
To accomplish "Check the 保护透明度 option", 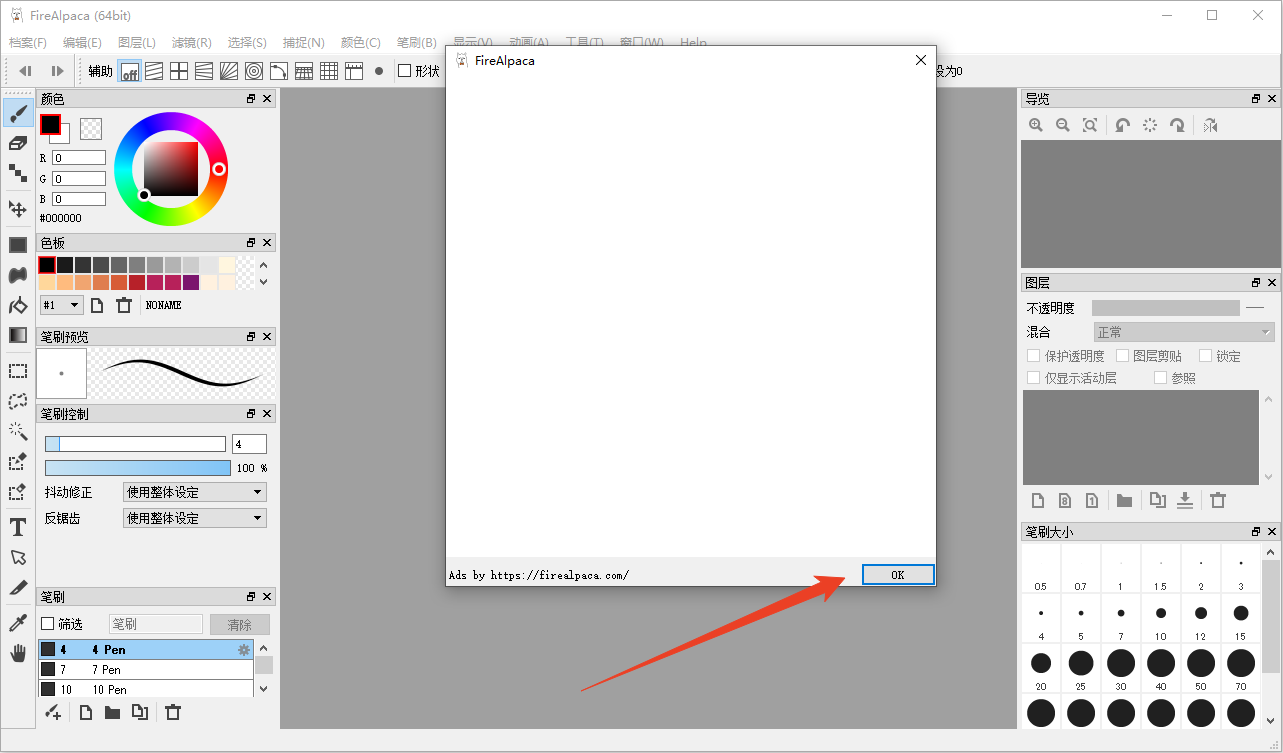I will point(1034,356).
